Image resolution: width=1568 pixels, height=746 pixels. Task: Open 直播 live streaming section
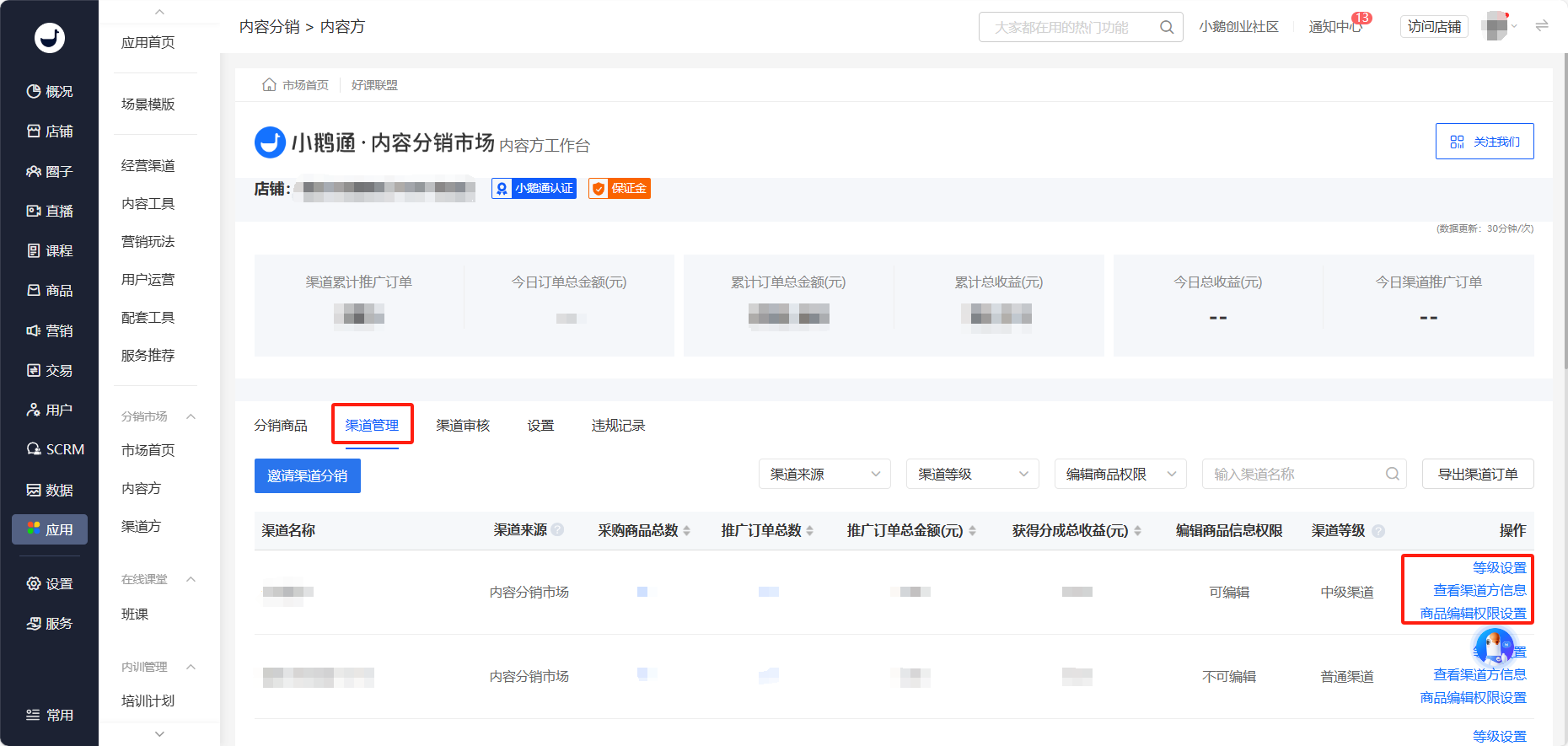pos(50,211)
